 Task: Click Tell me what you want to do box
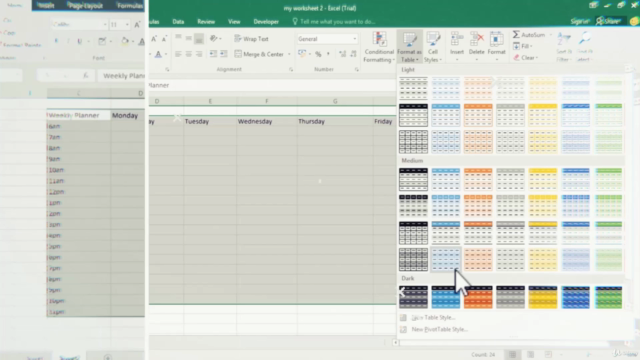click(x=334, y=22)
